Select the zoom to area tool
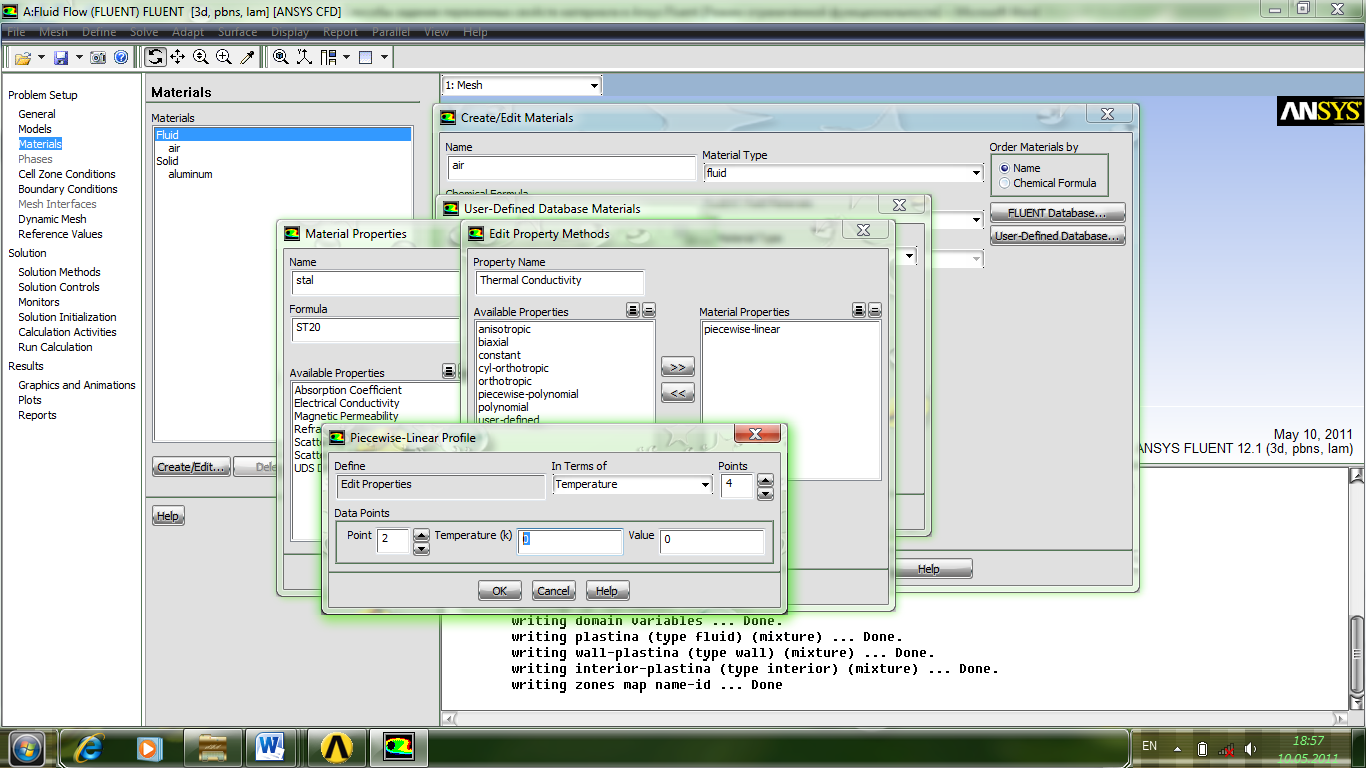This screenshot has height=768, width=1366. click(x=224, y=58)
